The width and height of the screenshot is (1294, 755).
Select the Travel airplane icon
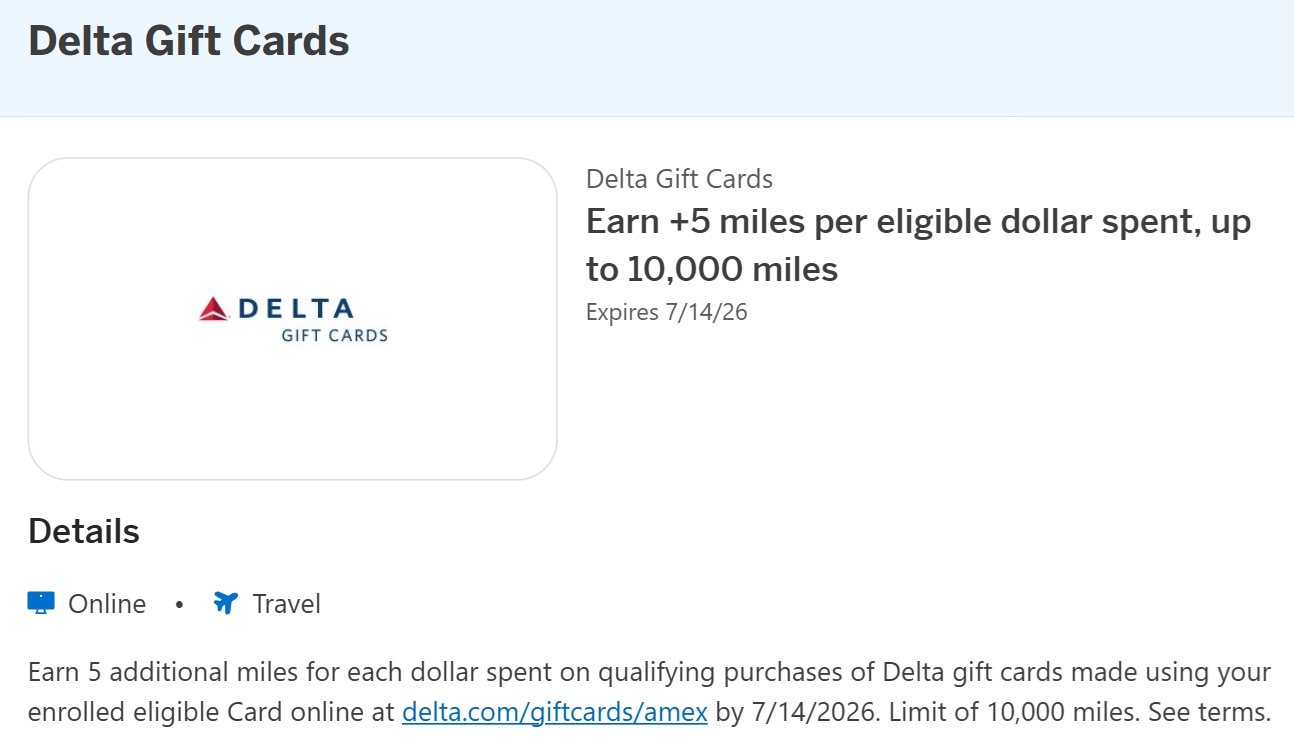pos(224,602)
